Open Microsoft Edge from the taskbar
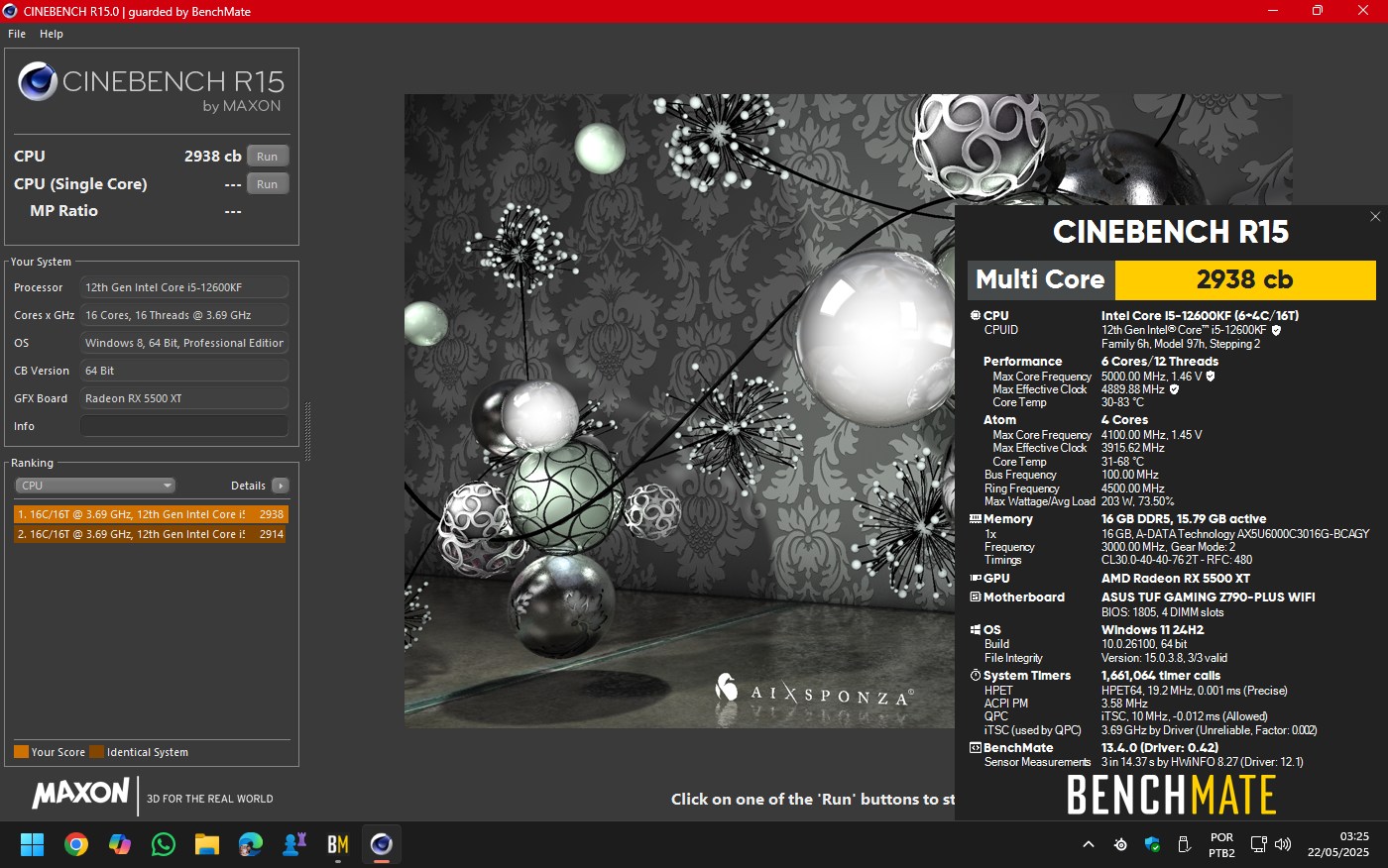The height and width of the screenshot is (868, 1388). (251, 844)
